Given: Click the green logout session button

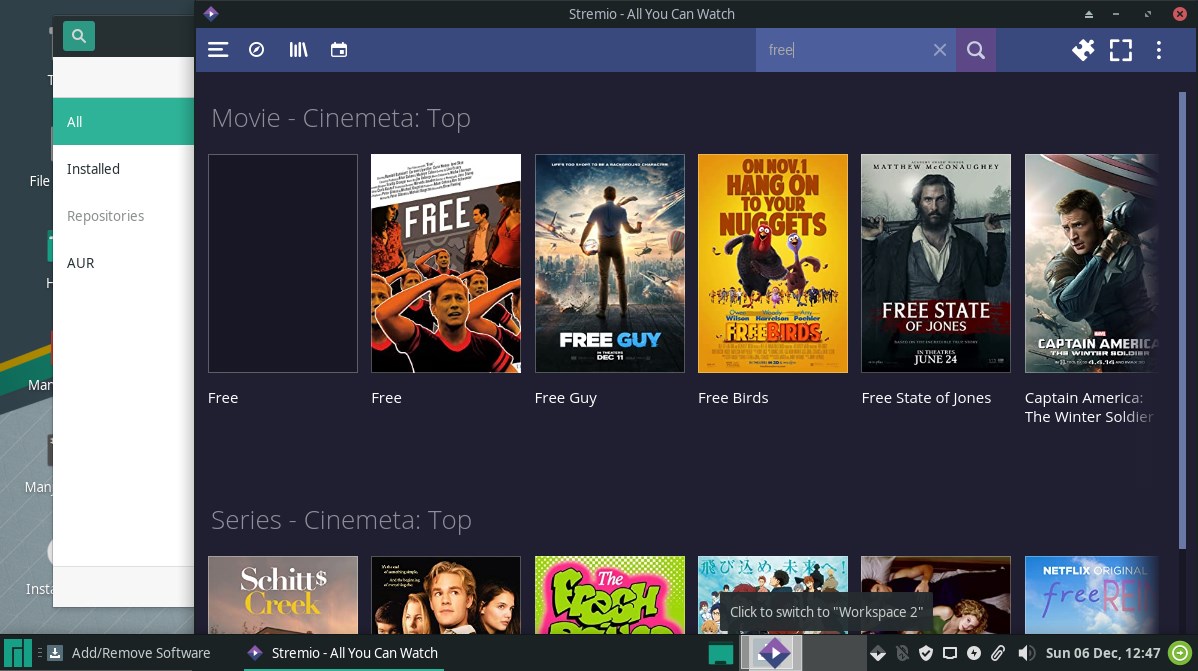Looking at the screenshot, I should 1180,653.
